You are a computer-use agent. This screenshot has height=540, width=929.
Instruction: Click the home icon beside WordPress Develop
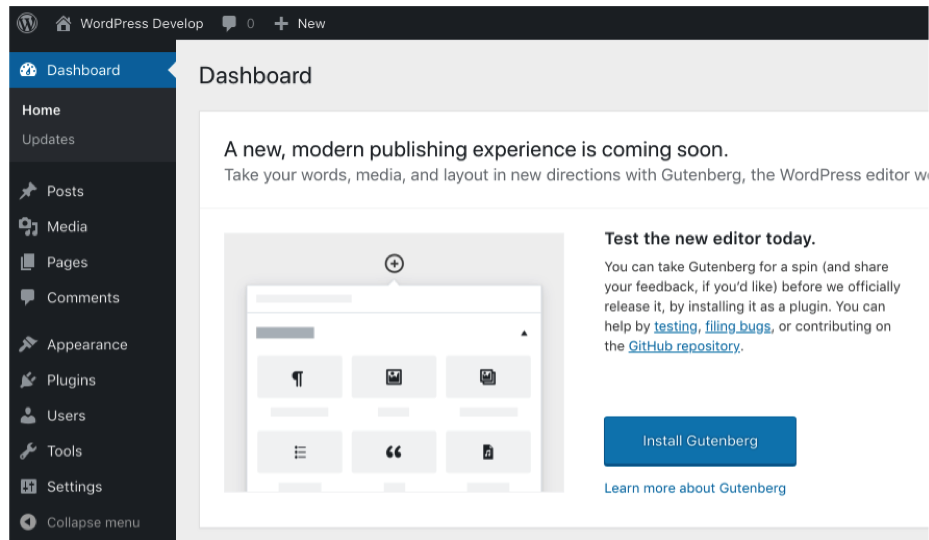tap(63, 23)
